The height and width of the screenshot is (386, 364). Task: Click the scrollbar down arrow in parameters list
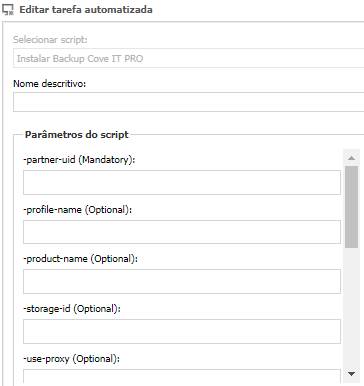tap(351, 374)
